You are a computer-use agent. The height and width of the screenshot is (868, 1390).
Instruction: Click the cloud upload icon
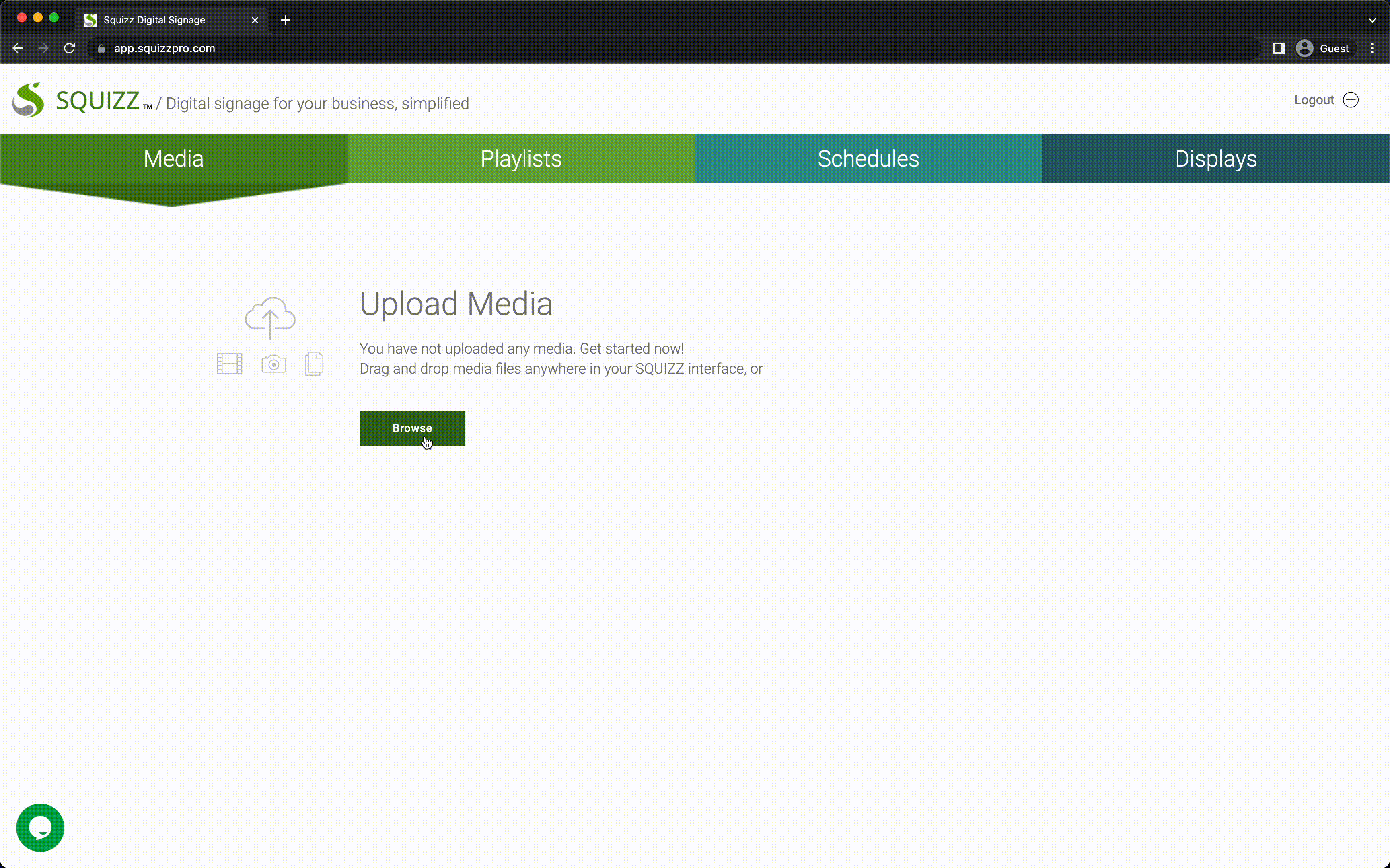click(x=270, y=318)
